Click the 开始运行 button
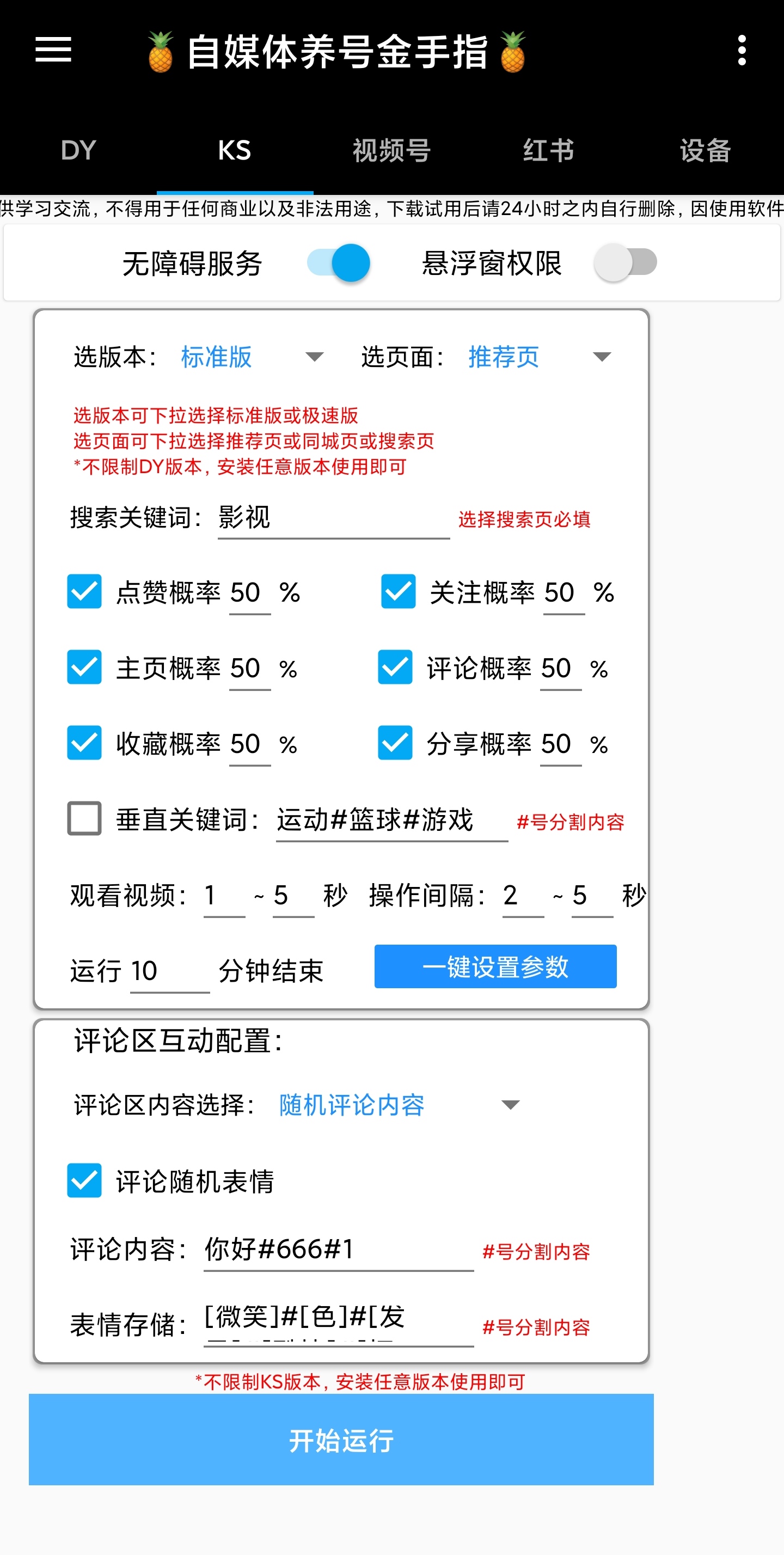 pos(341,1440)
